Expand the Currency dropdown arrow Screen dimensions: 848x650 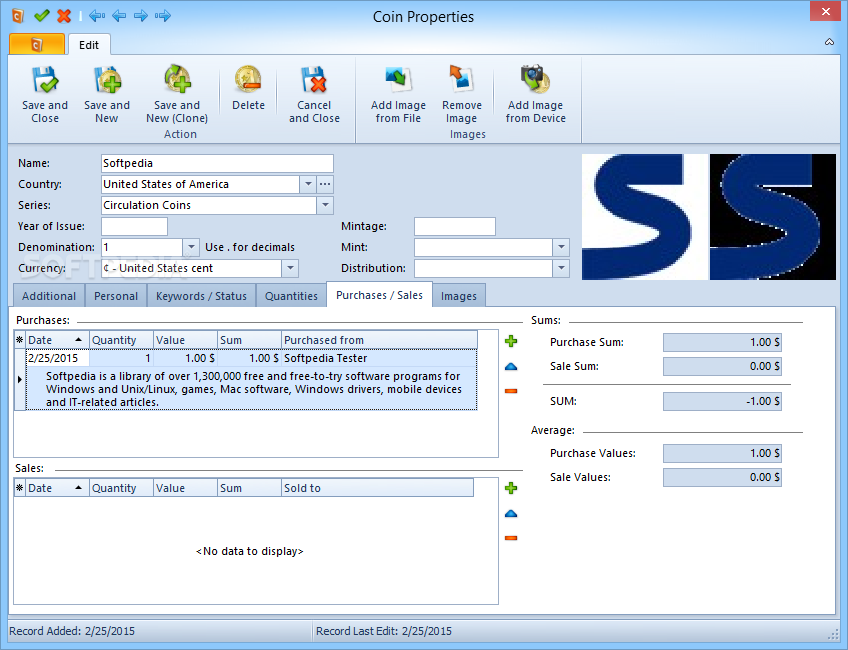click(x=290, y=268)
